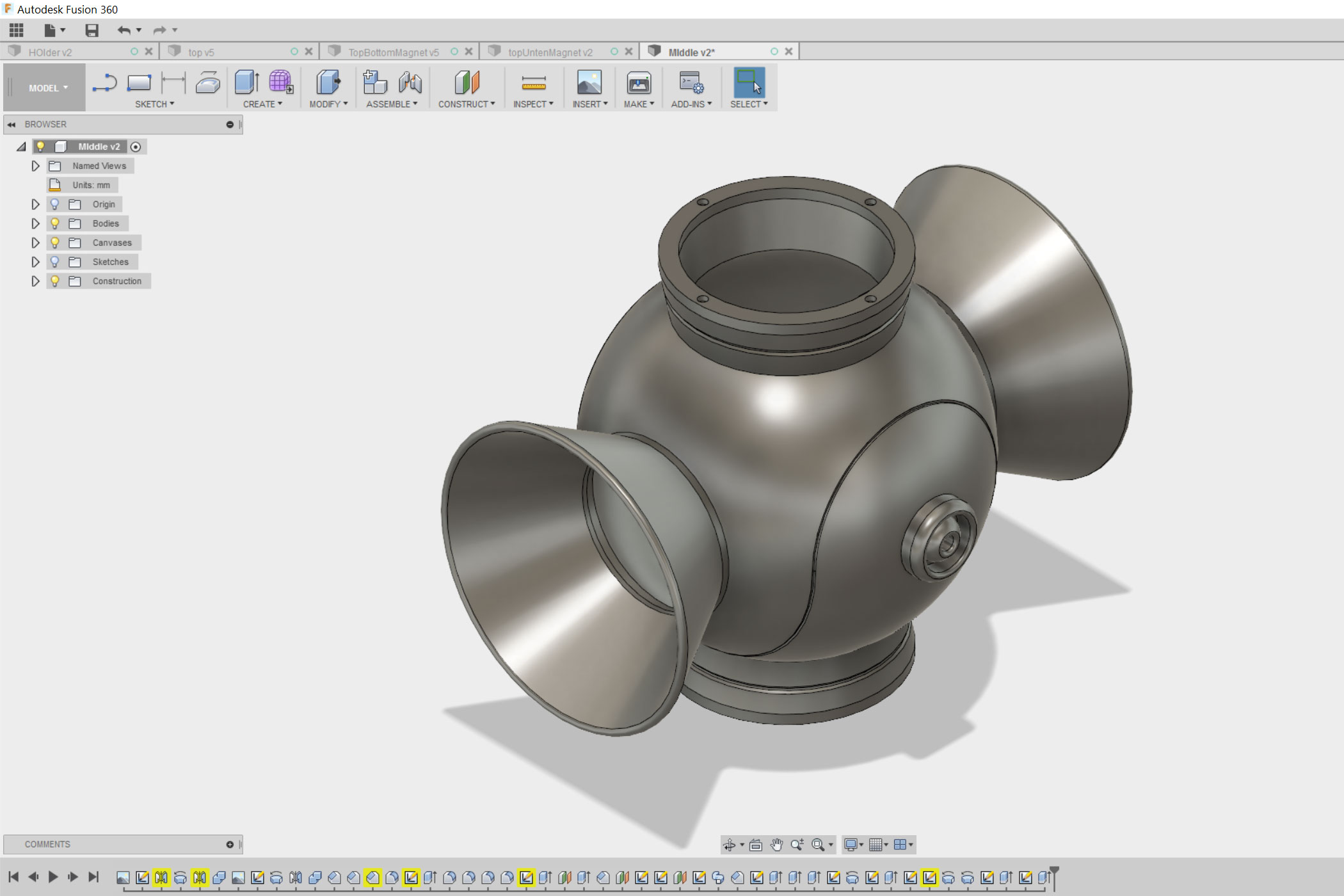Toggle visibility bulb of Sketches folder

[55, 262]
